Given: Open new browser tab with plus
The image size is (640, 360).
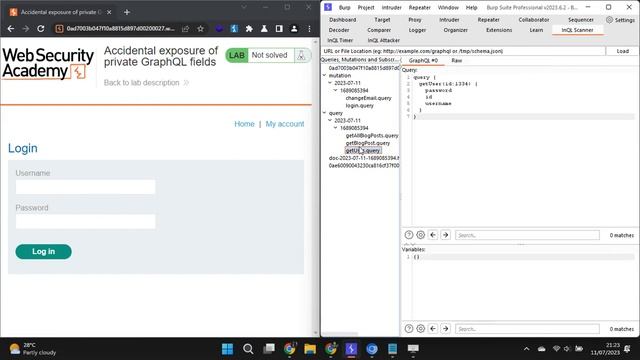Looking at the screenshot, I should pos(127,12).
